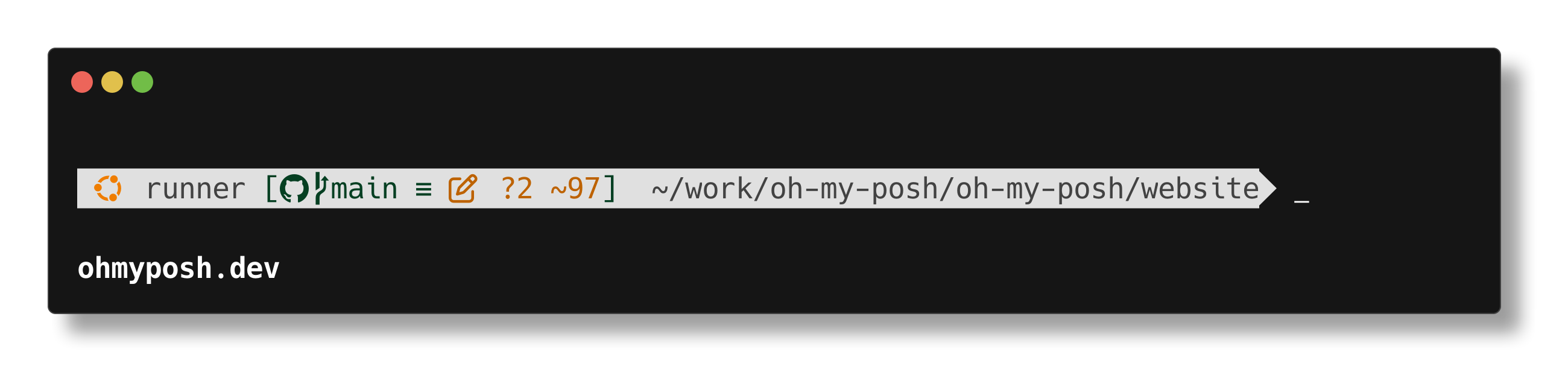This screenshot has width=1568, height=381.
Task: Click the red window close dot
Action: pyautogui.click(x=82, y=82)
